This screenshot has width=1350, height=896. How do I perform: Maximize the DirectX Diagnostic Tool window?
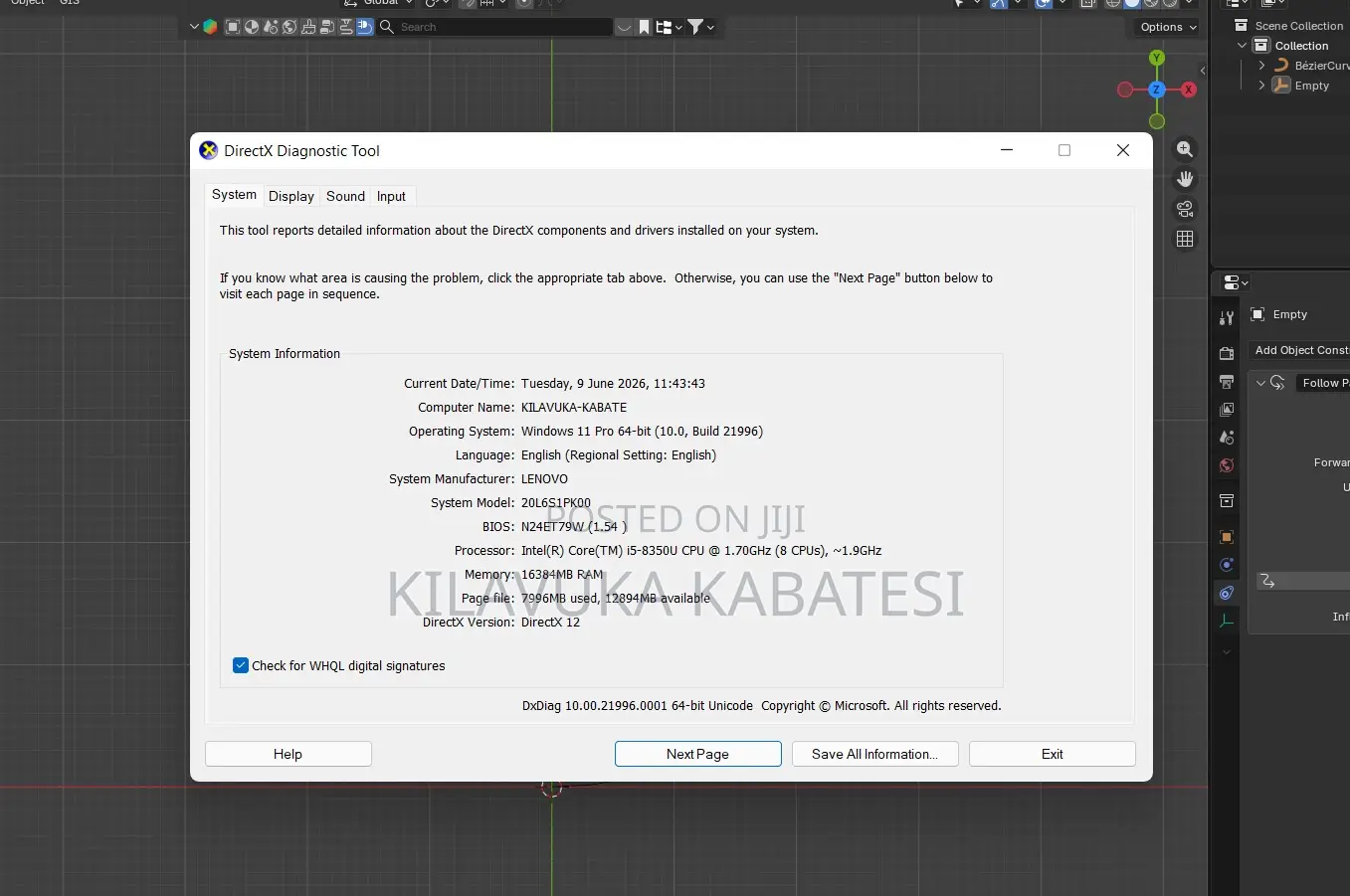pos(1064,150)
